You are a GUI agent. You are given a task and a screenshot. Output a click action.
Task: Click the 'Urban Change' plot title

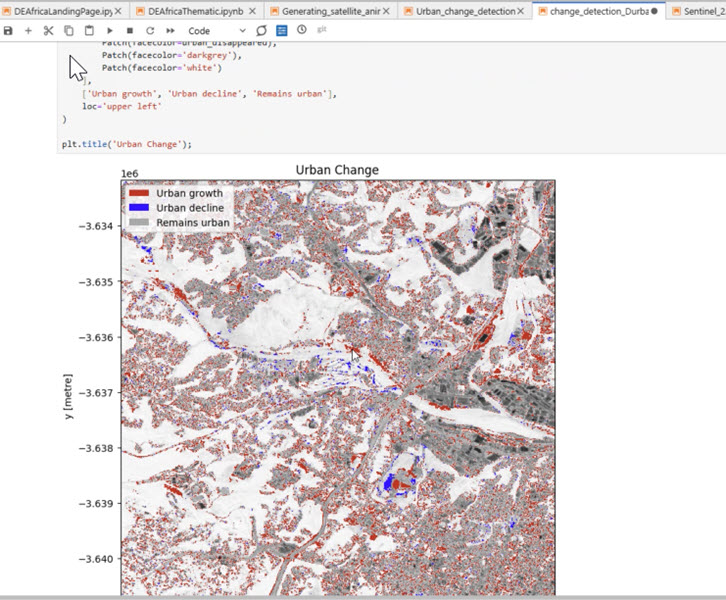pyautogui.click(x=337, y=170)
